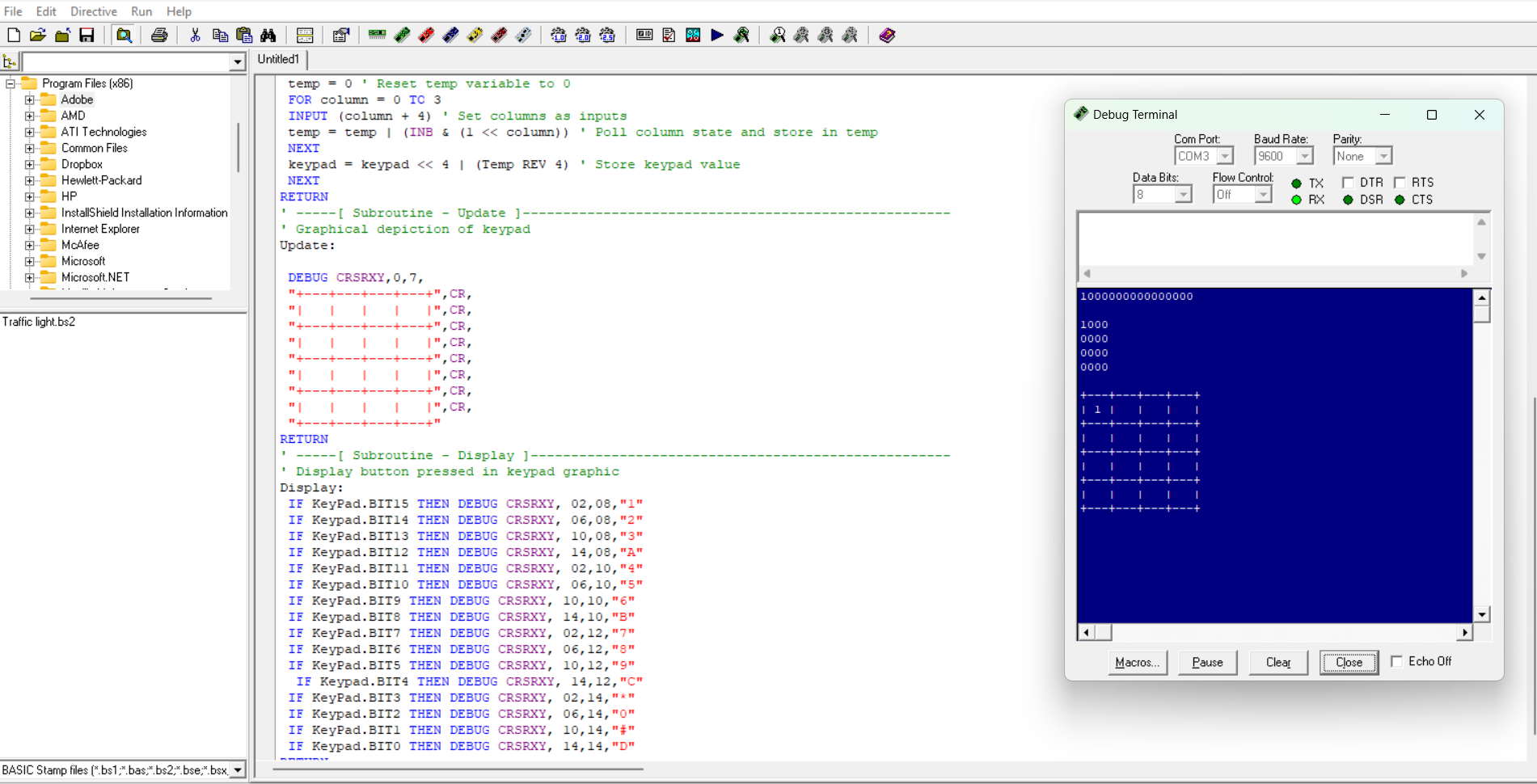The height and width of the screenshot is (784, 1537).
Task: Toggle the Echo Off checkbox
Action: click(1396, 661)
